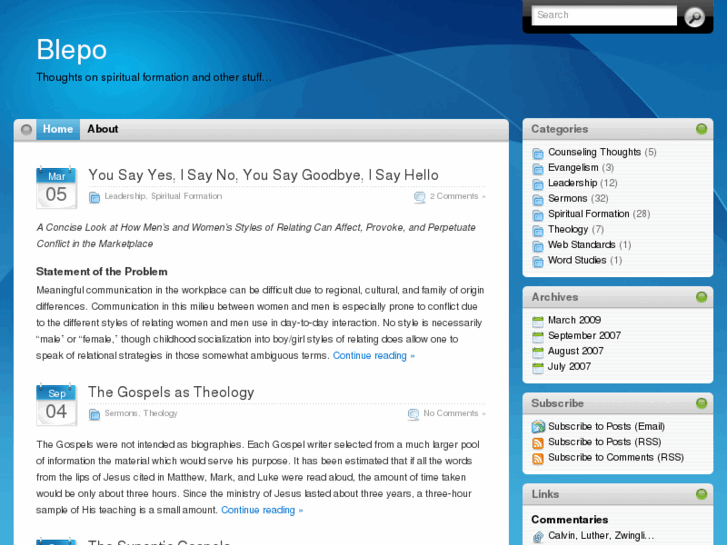Screen dimensions: 727x545
Task: Click folder icon beside Spiritual Formation sidebar
Action: (x=538, y=215)
